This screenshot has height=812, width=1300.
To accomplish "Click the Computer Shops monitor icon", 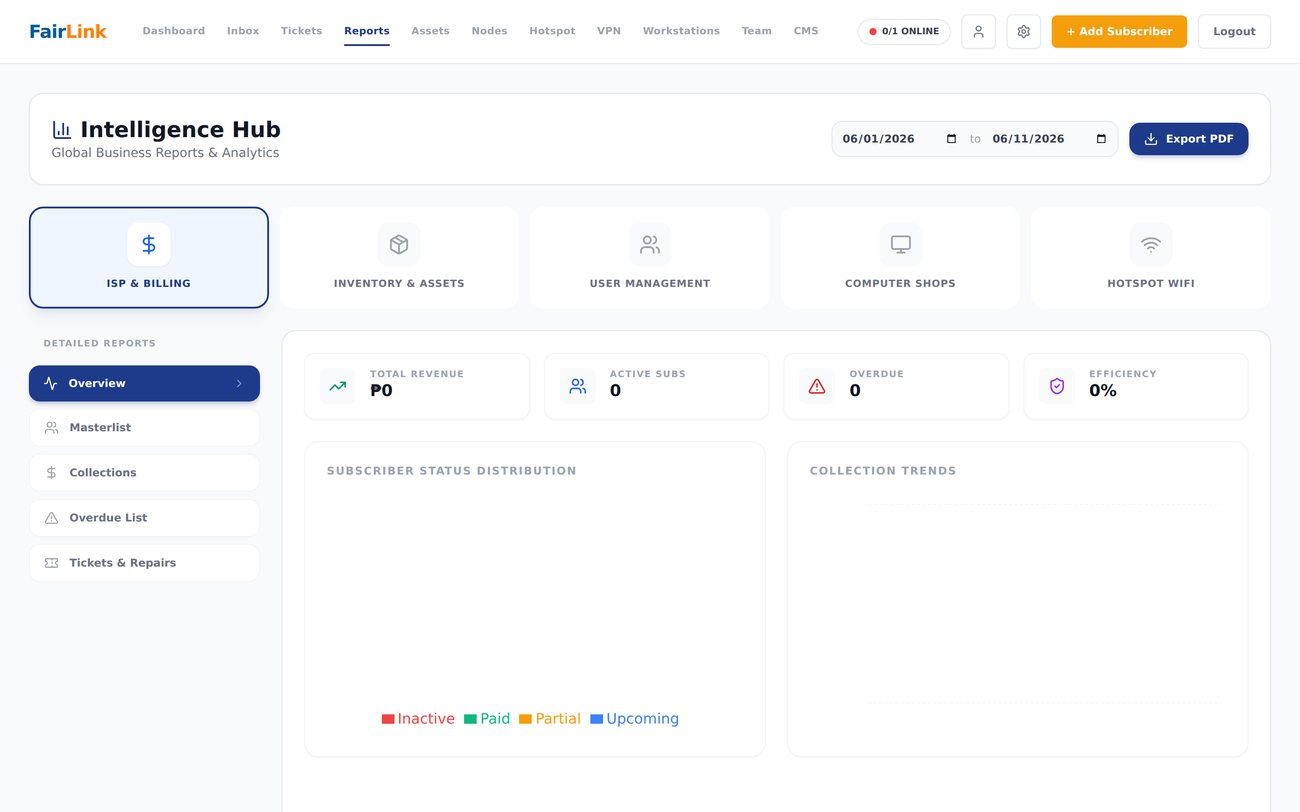I will pyautogui.click(x=900, y=244).
